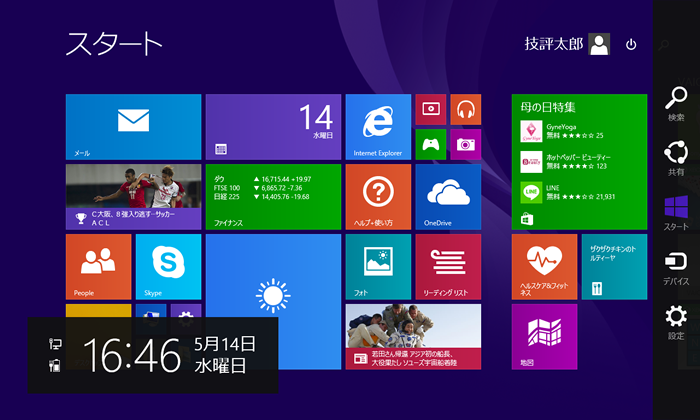The width and height of the screenshot is (700, 420).
Task: Launch the Internet Explorer tile
Action: [378, 127]
